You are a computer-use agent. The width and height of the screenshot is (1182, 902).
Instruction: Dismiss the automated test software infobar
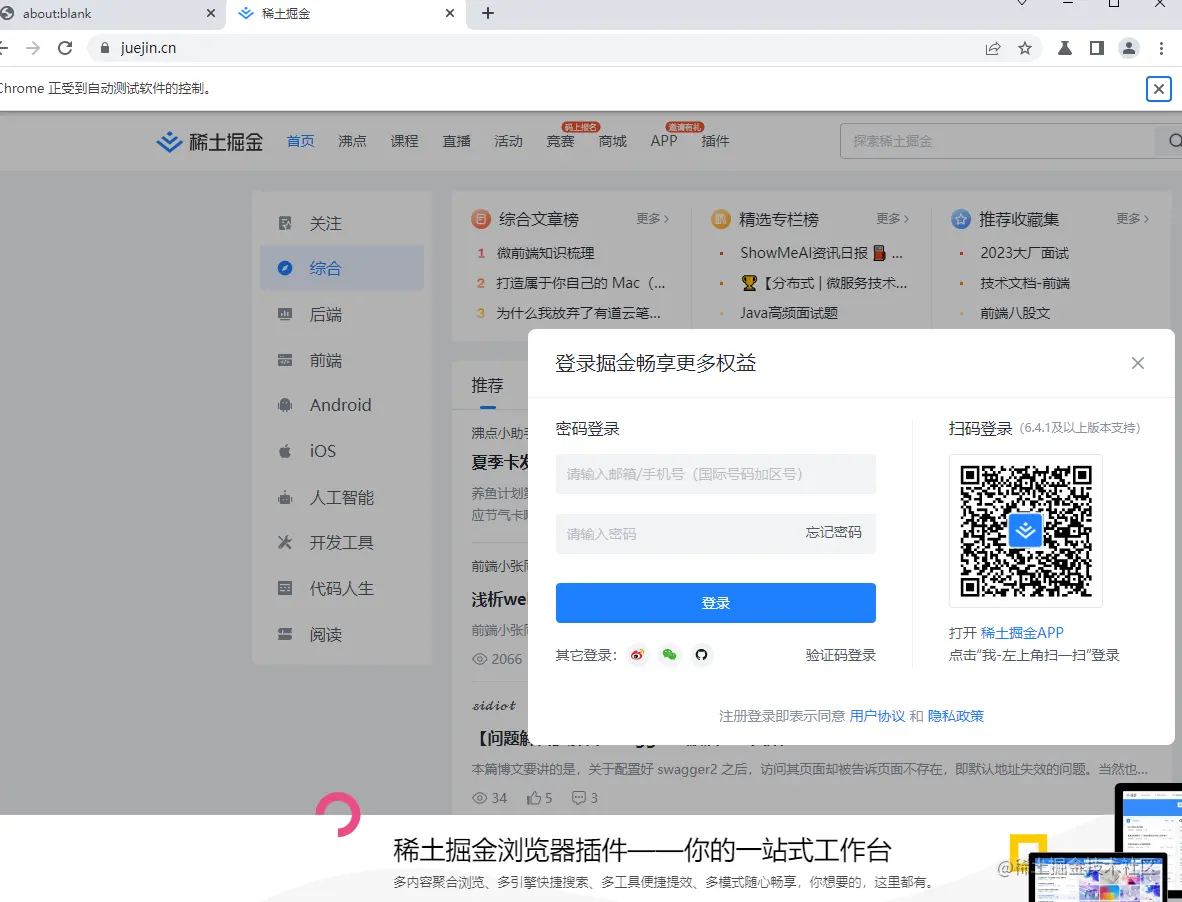[x=1159, y=89]
